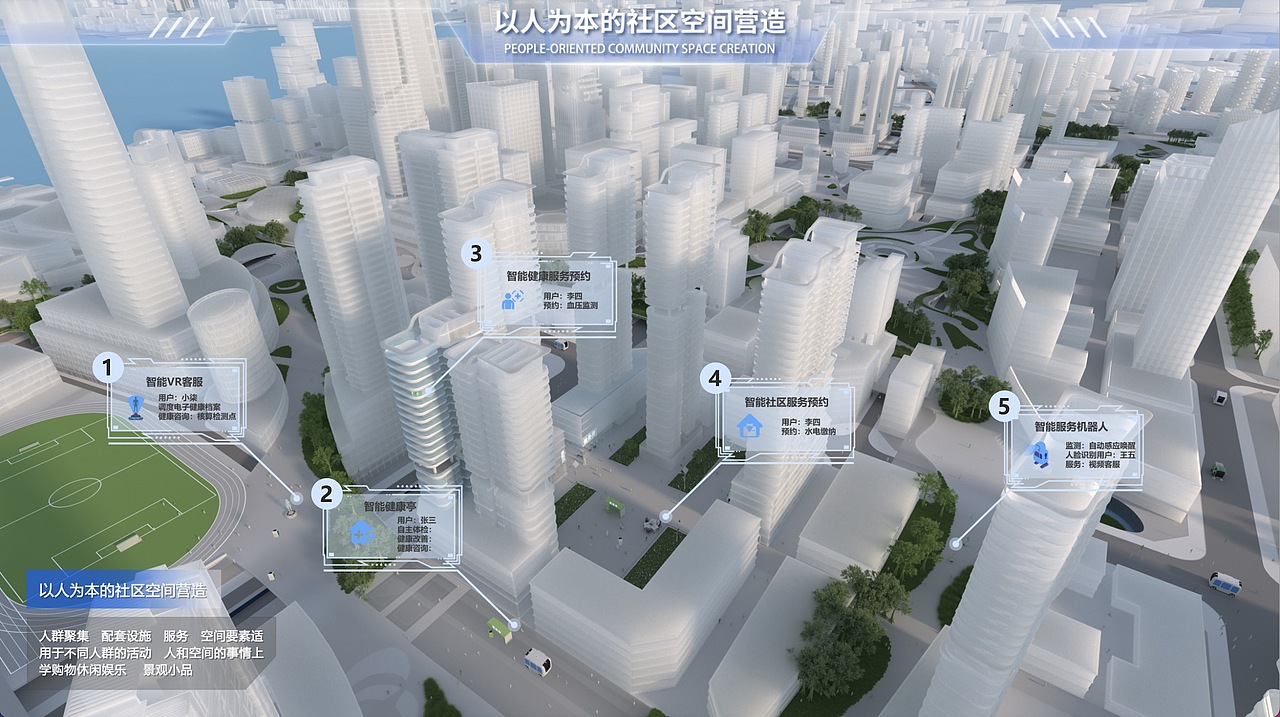Click the text 用户：小柒
Viewport: 1280px width, 717px height.
(177, 397)
